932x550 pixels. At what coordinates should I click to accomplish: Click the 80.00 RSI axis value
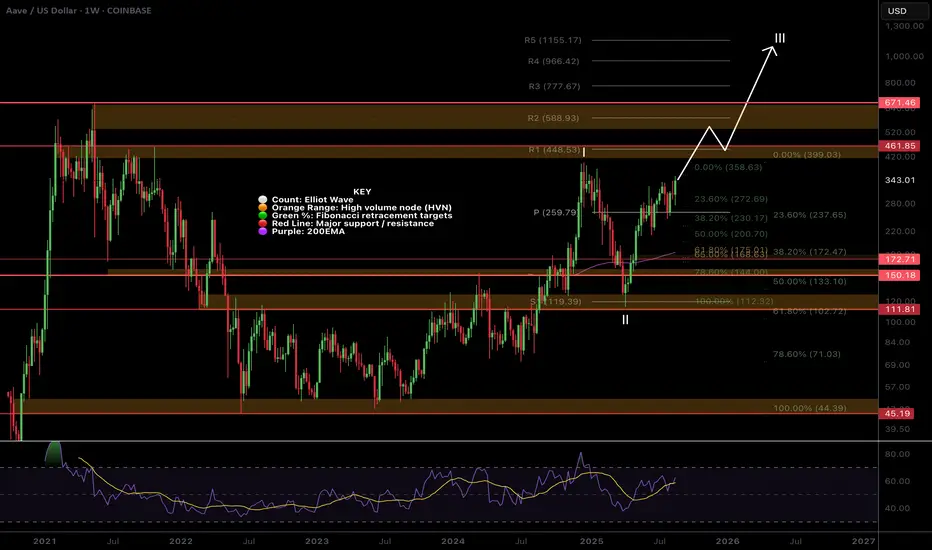point(898,454)
